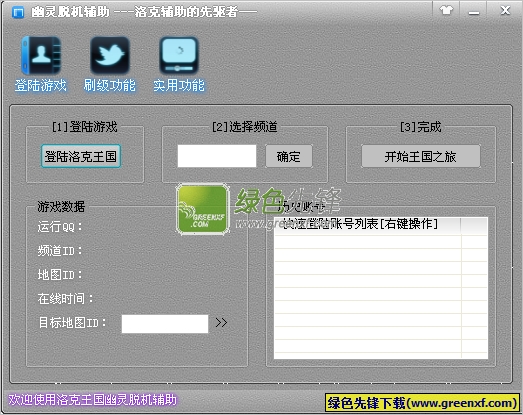
Task: Click the >> go arrow beside 目标地图ID
Action: [221, 323]
